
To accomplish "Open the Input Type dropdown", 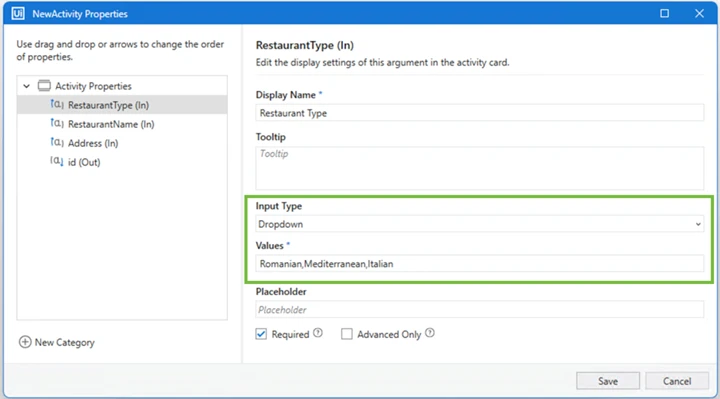I will pos(479,224).
